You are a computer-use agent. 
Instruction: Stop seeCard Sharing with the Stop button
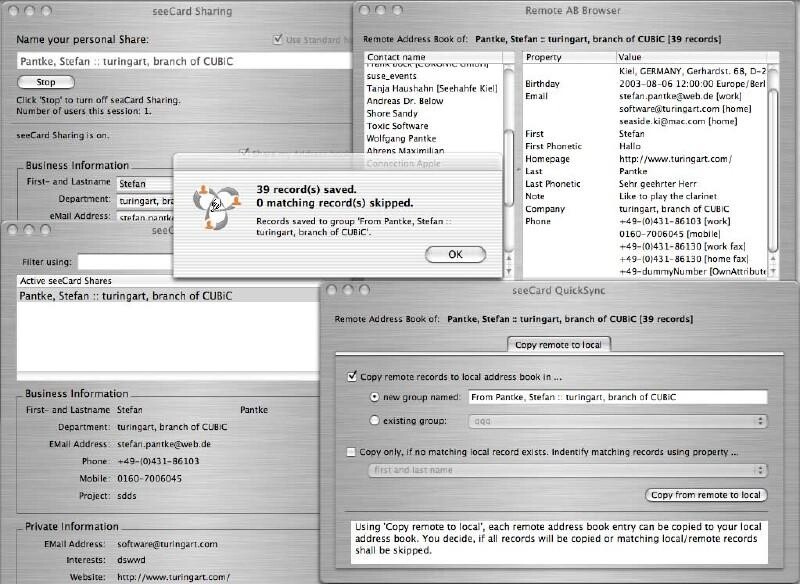(x=46, y=82)
